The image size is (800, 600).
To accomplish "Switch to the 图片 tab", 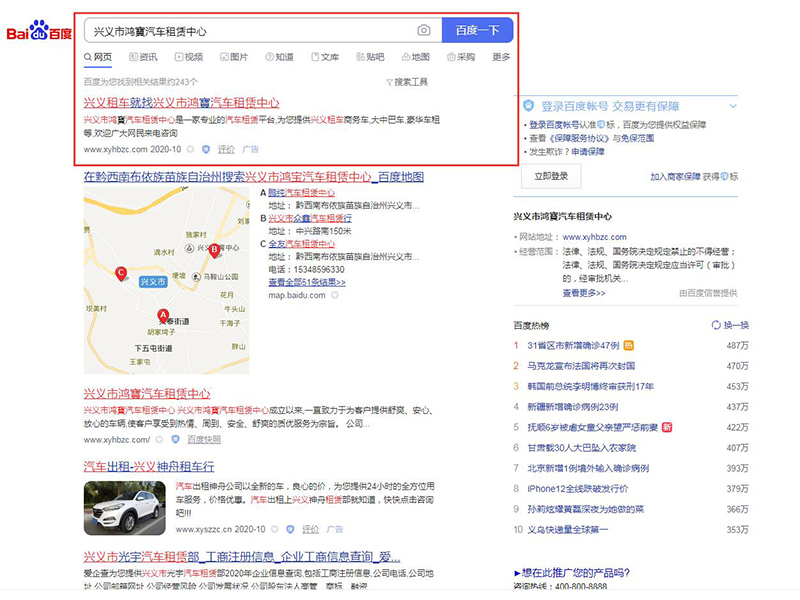I will (234, 57).
